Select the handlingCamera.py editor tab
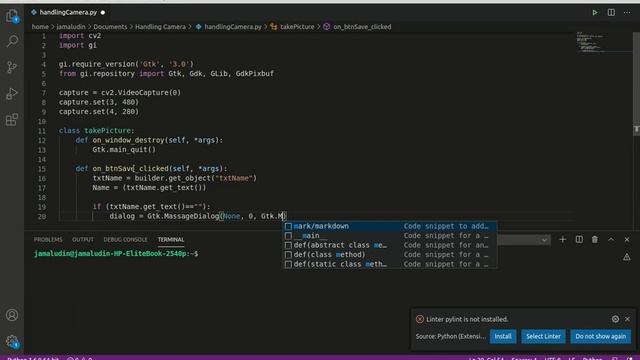Screen dimensions: 640x360 69,12
